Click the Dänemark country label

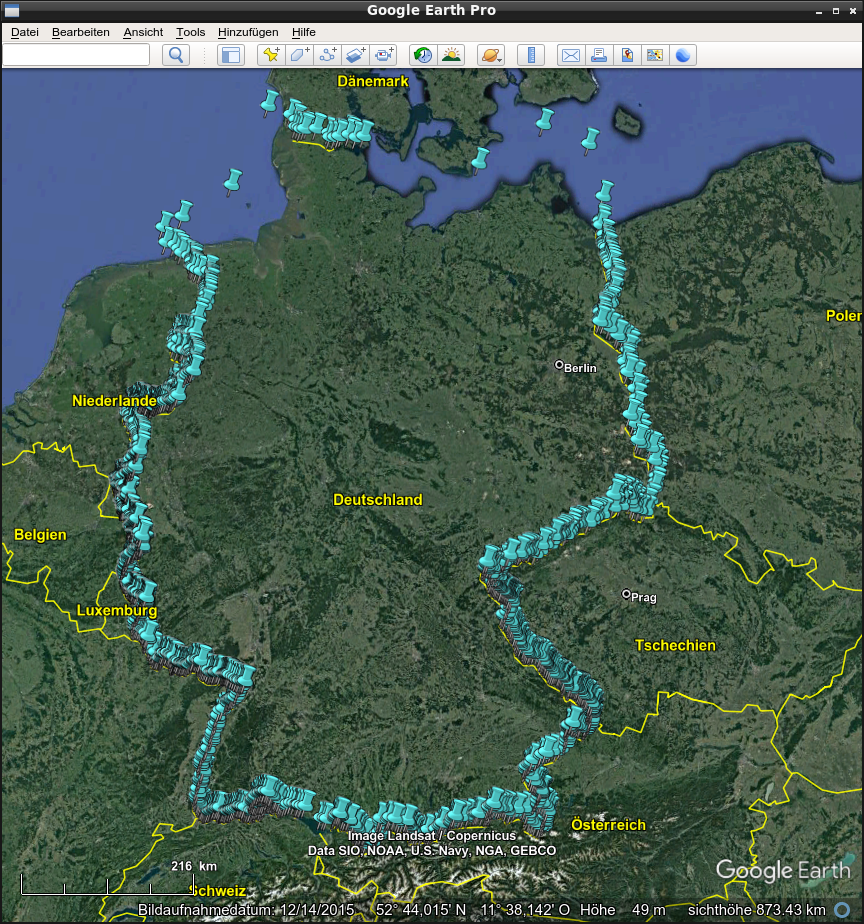(x=372, y=81)
